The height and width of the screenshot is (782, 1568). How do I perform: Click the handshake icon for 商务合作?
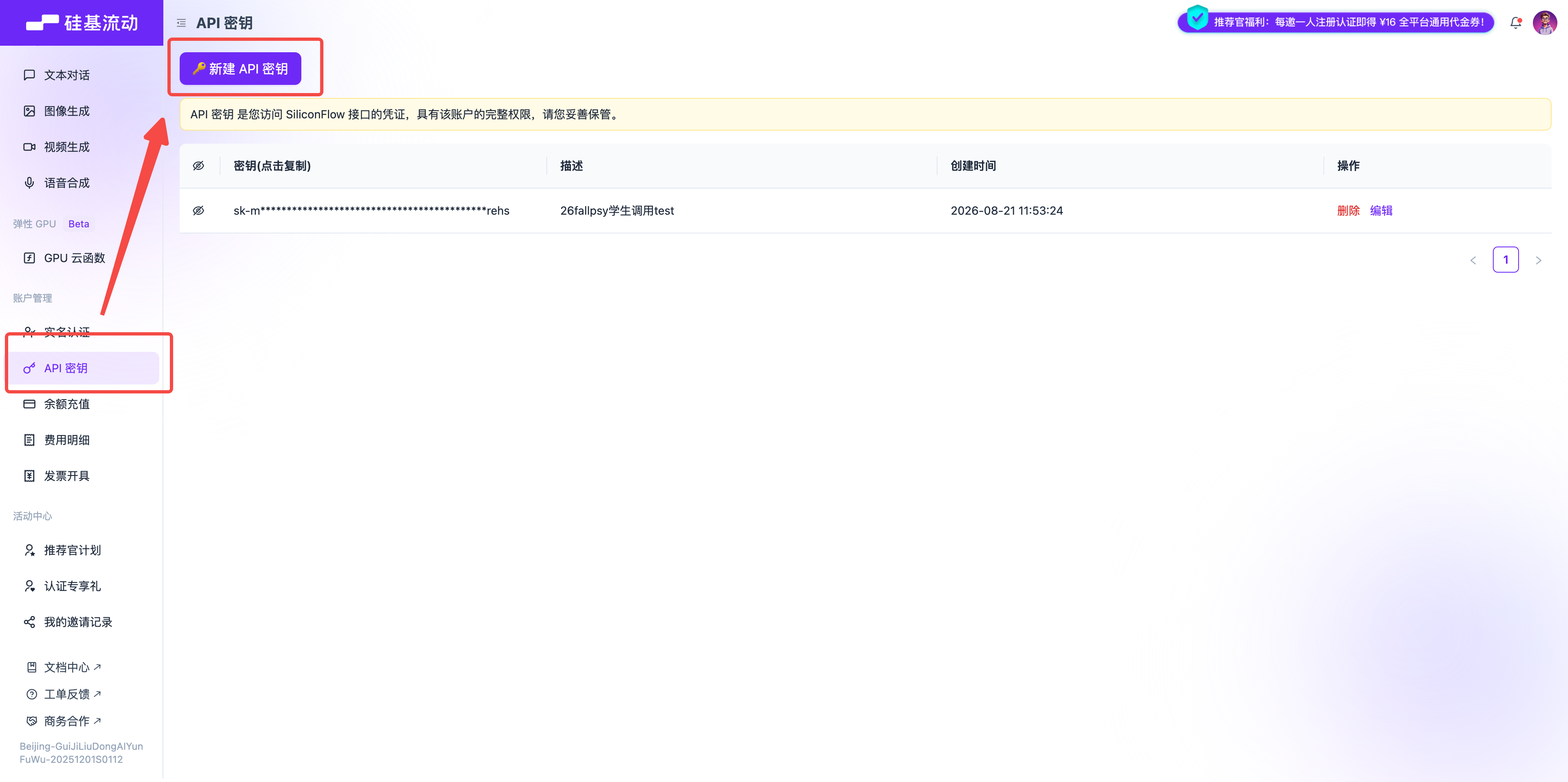point(32,721)
